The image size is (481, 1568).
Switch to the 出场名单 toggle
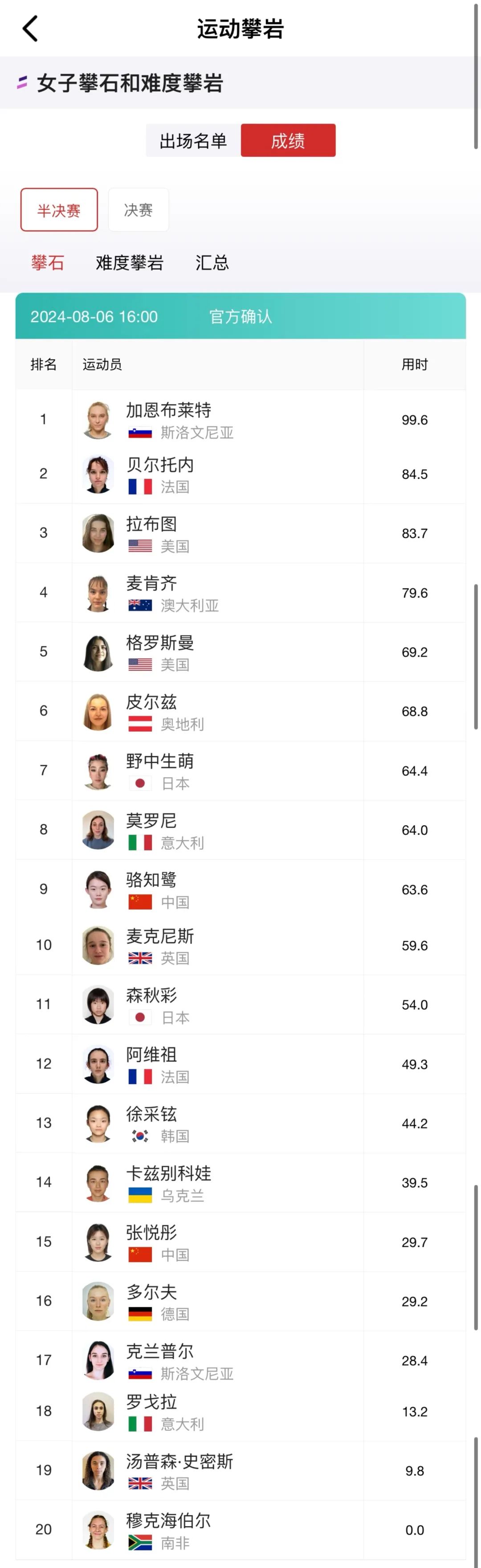coord(193,141)
